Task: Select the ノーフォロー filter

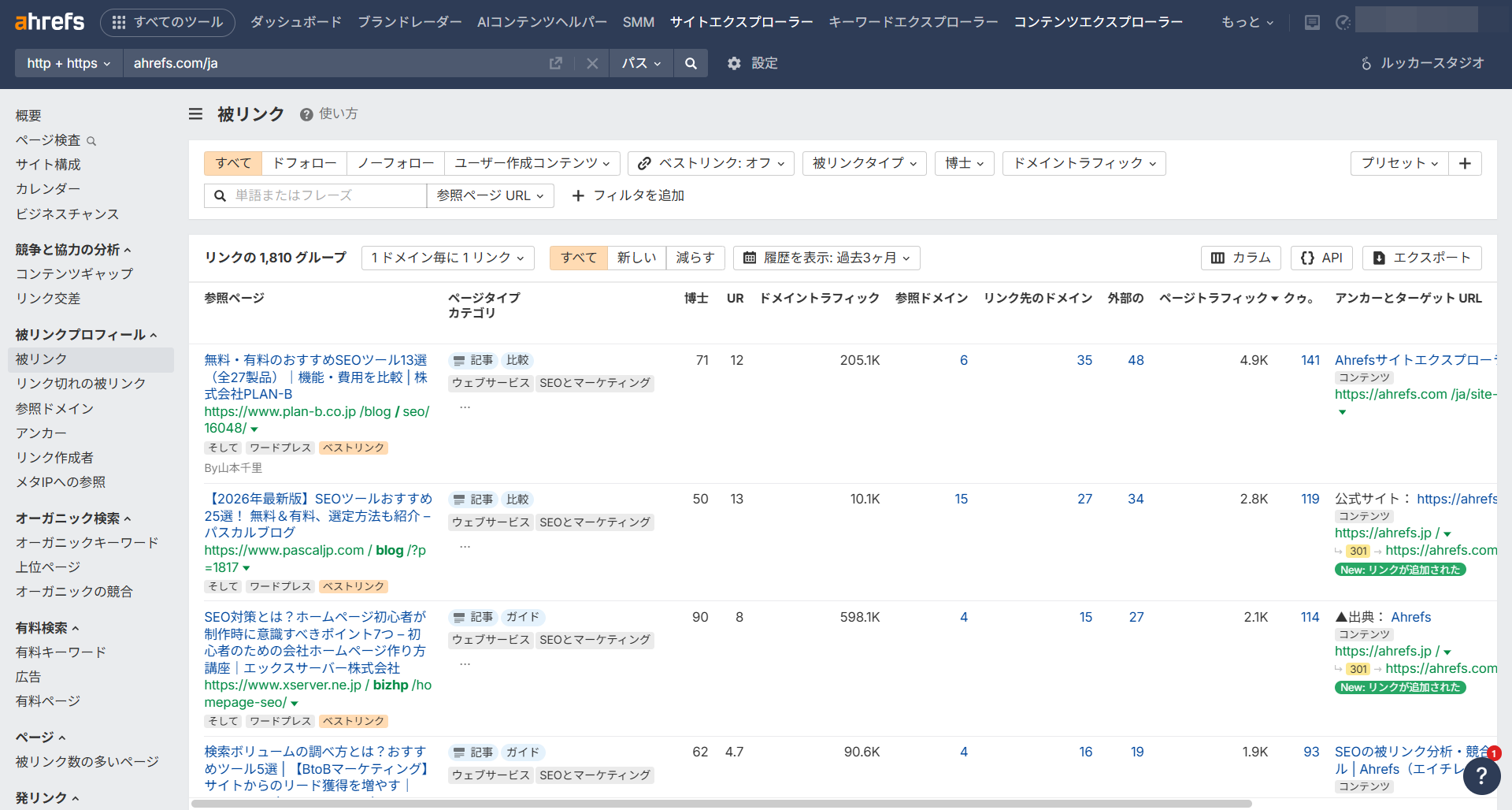Action: tap(395, 163)
